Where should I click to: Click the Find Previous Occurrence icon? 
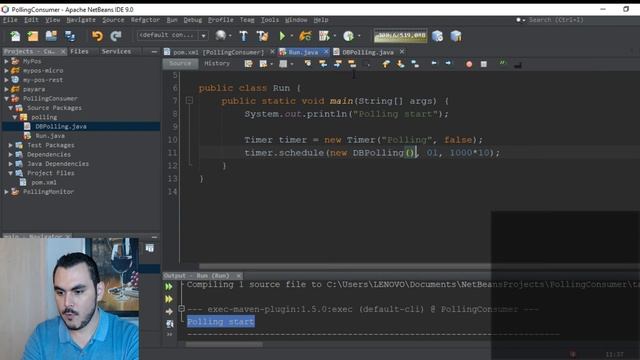click(x=323, y=64)
